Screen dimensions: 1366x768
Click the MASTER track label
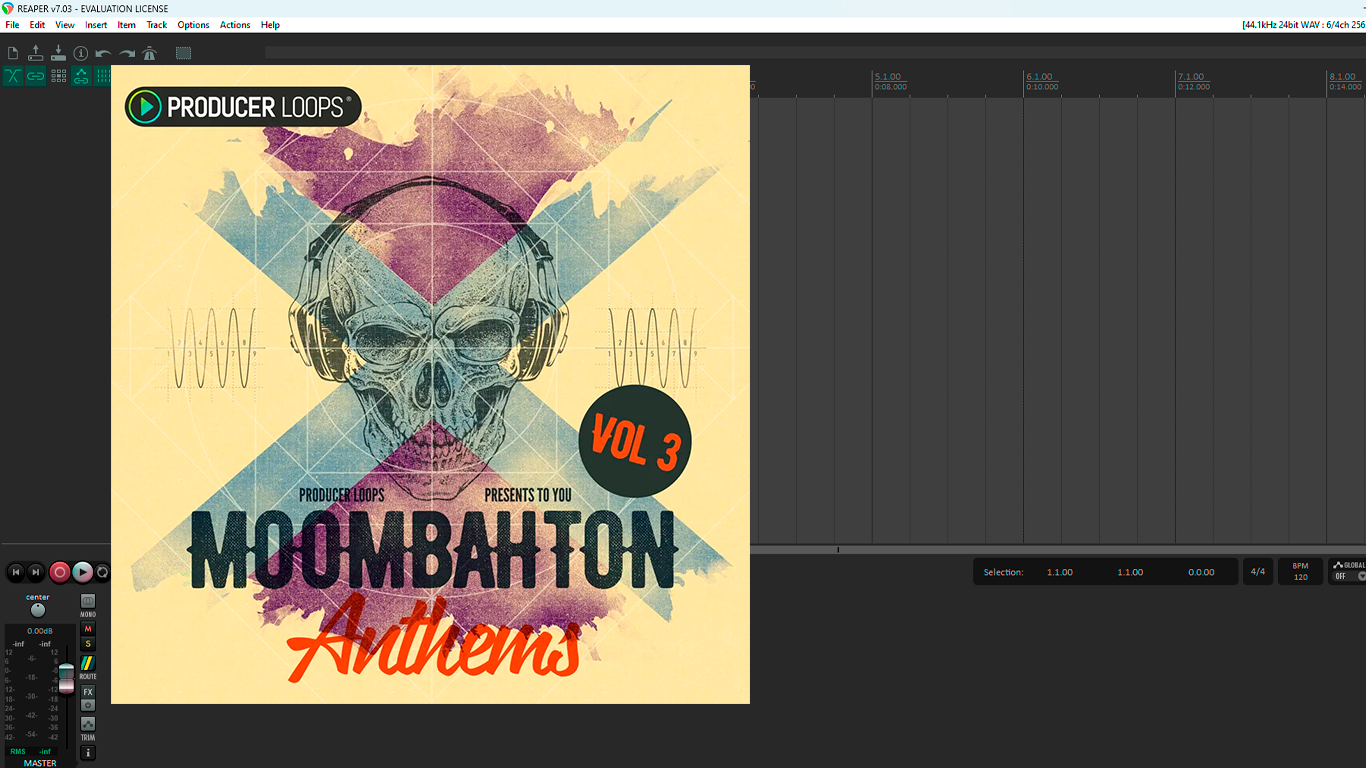pyautogui.click(x=40, y=763)
